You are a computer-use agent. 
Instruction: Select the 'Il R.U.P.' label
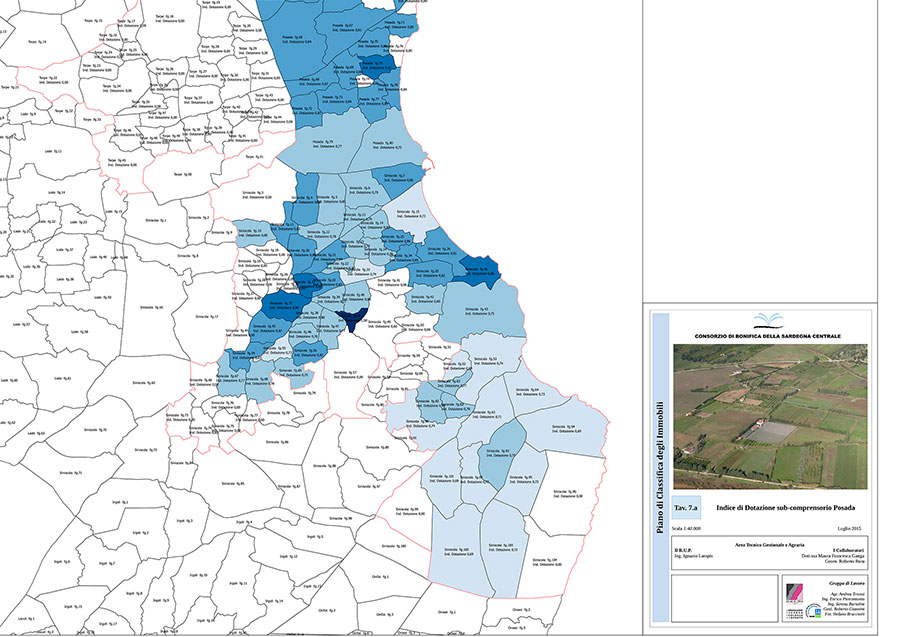point(683,550)
